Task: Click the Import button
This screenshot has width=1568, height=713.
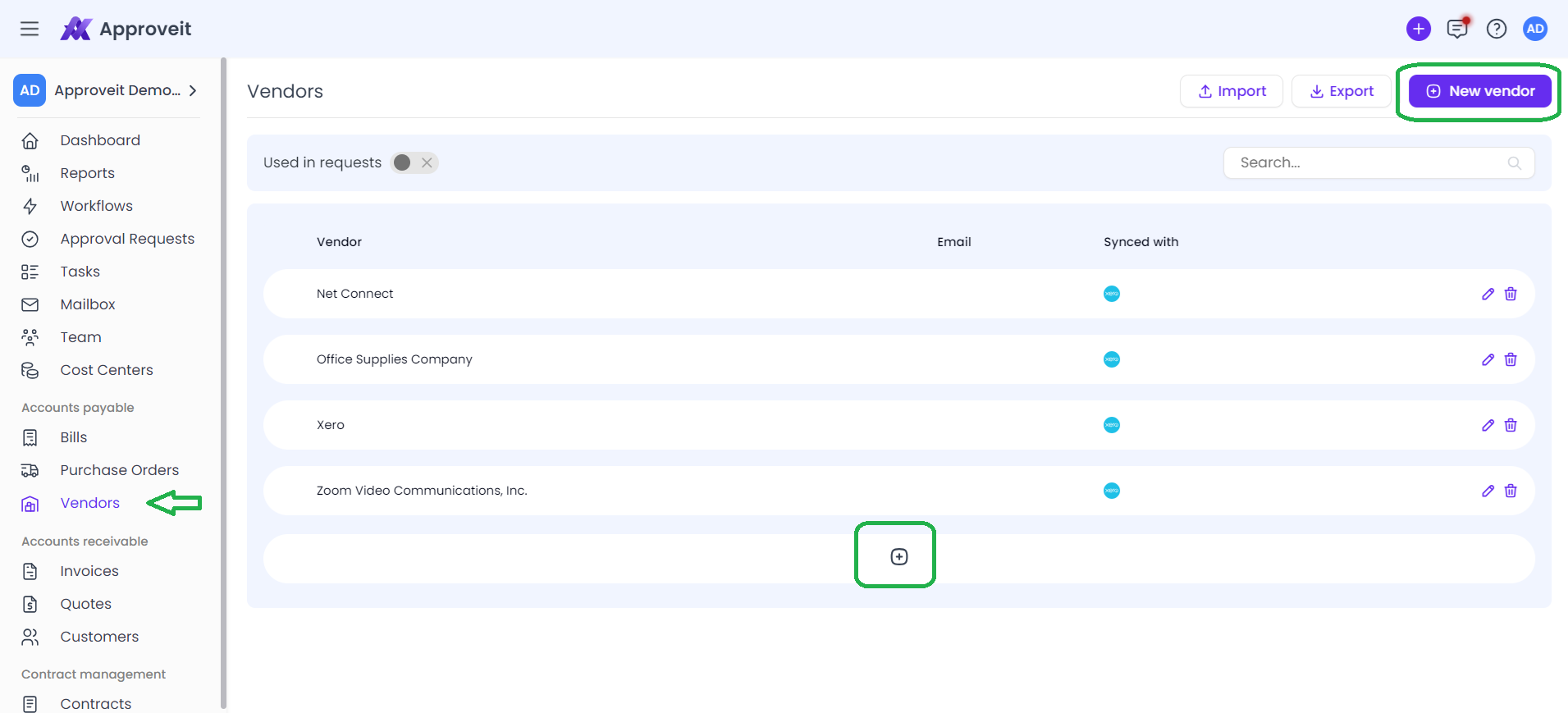Action: 1232,91
